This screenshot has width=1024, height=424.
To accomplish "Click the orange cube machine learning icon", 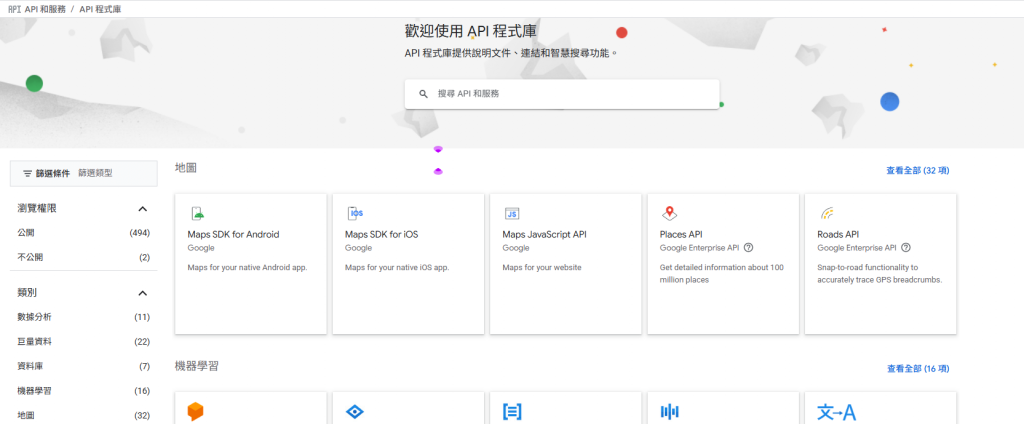I will pos(196,412).
